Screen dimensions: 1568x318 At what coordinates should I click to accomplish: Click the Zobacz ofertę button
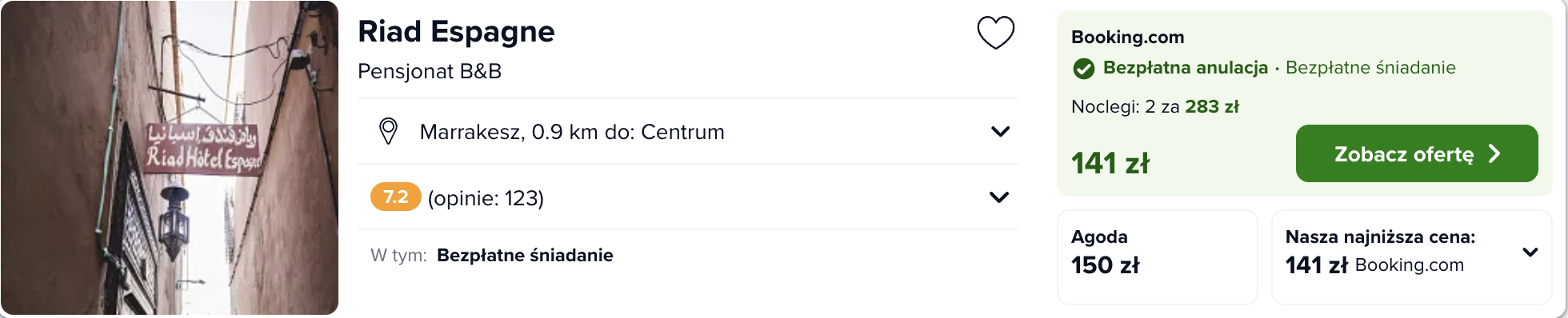point(1417,153)
